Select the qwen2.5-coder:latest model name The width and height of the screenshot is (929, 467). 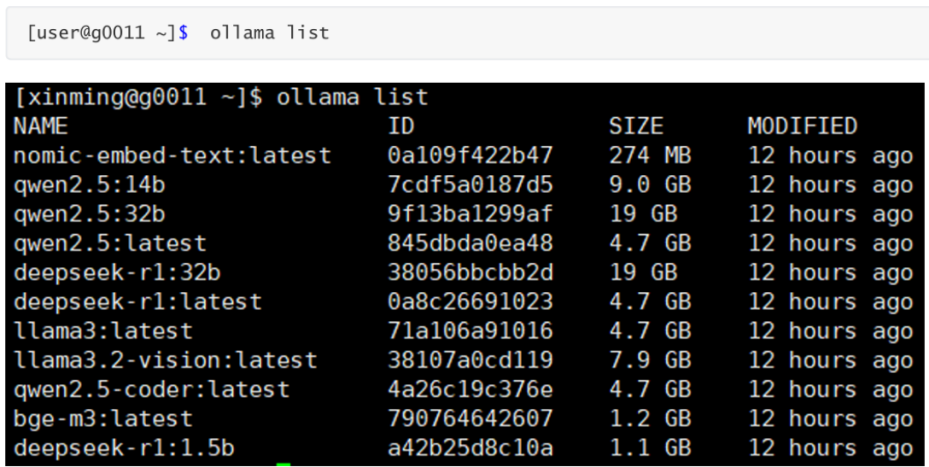pyautogui.click(x=151, y=390)
